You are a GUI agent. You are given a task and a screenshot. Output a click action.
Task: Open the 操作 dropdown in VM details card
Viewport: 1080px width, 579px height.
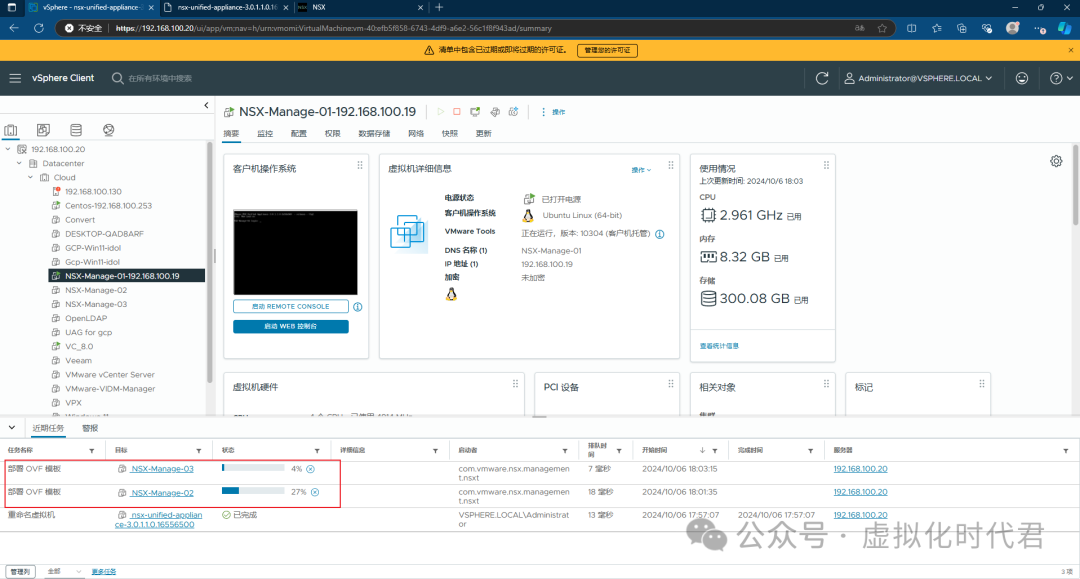[x=641, y=170]
